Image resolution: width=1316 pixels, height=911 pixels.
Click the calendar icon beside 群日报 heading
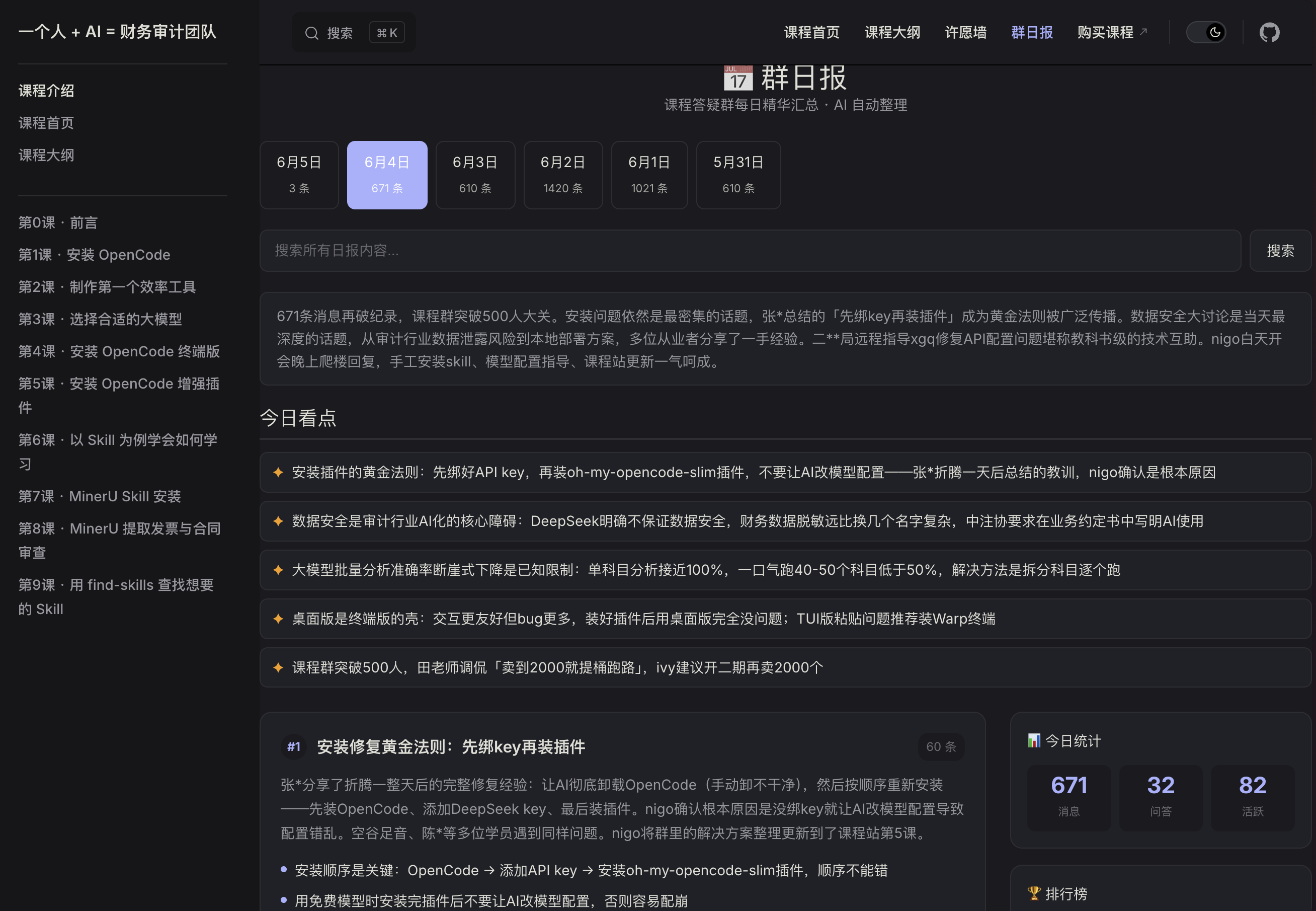click(x=738, y=78)
